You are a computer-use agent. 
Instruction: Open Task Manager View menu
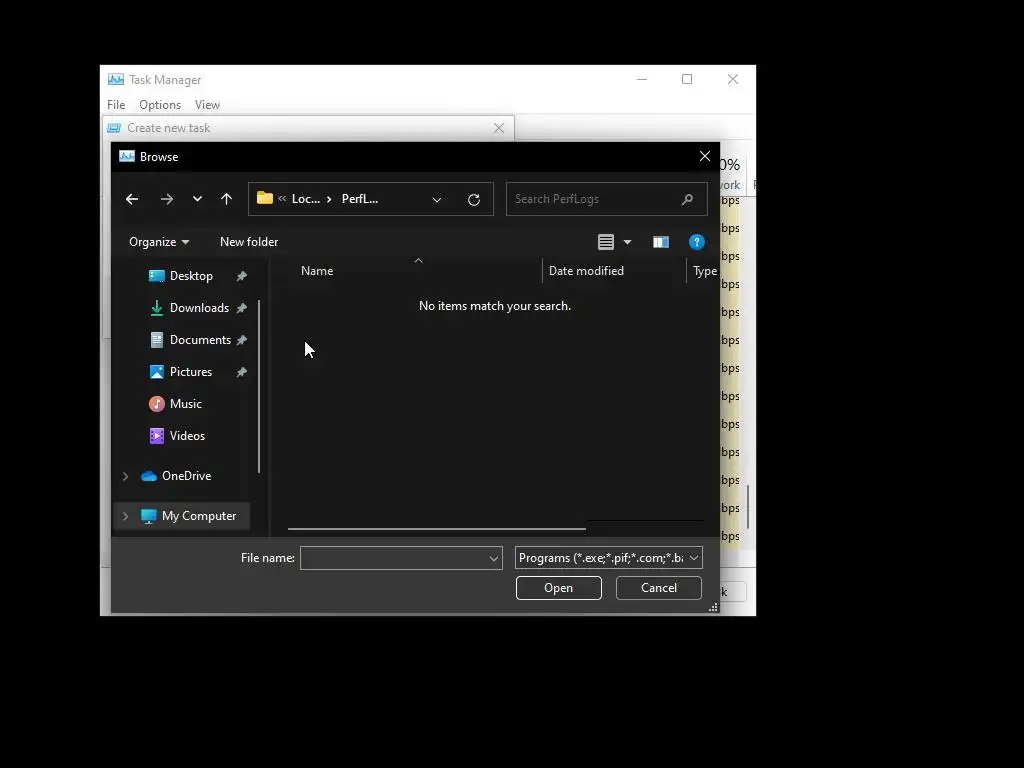(x=207, y=104)
